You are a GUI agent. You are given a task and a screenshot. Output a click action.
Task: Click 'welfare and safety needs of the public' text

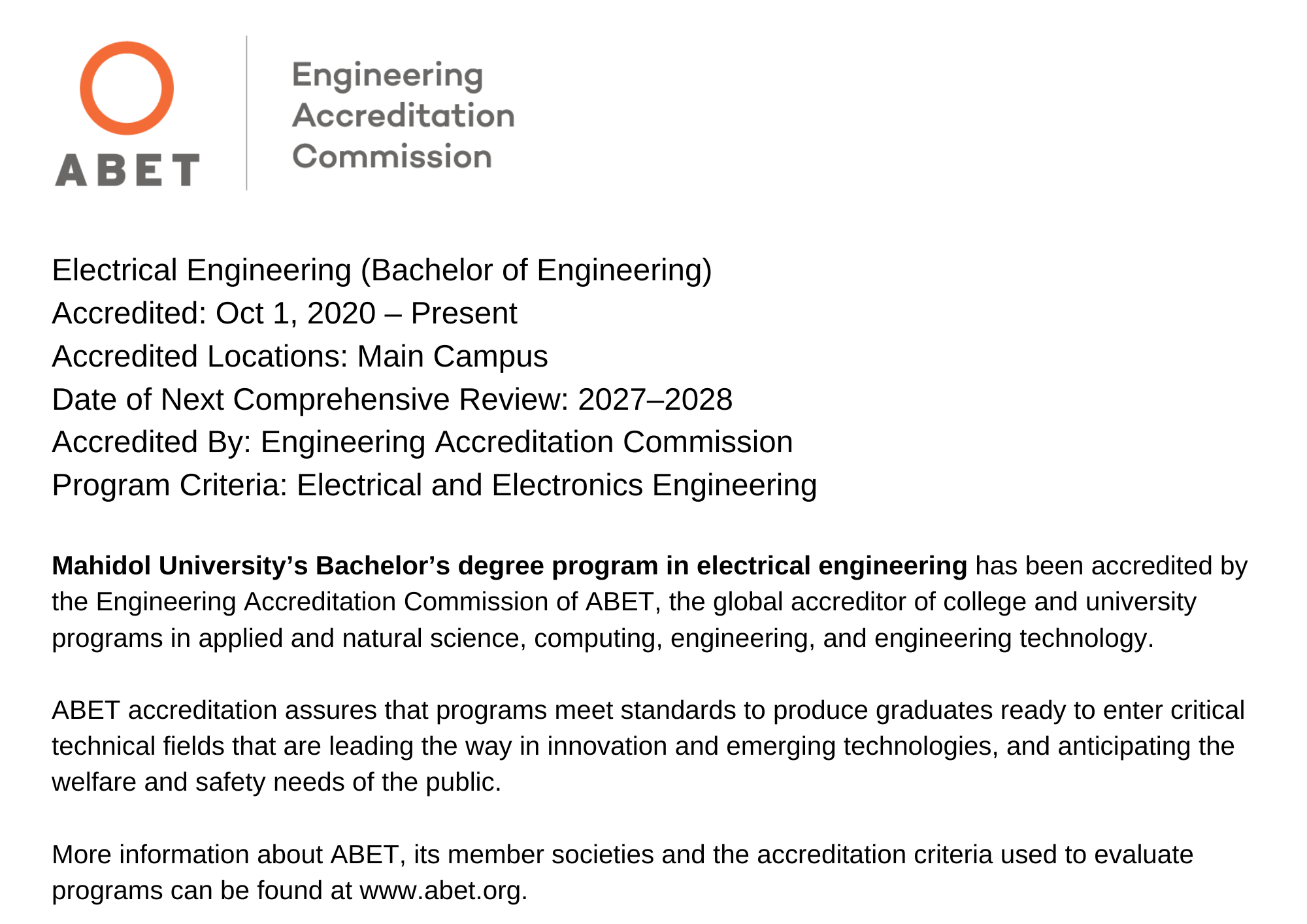(276, 782)
